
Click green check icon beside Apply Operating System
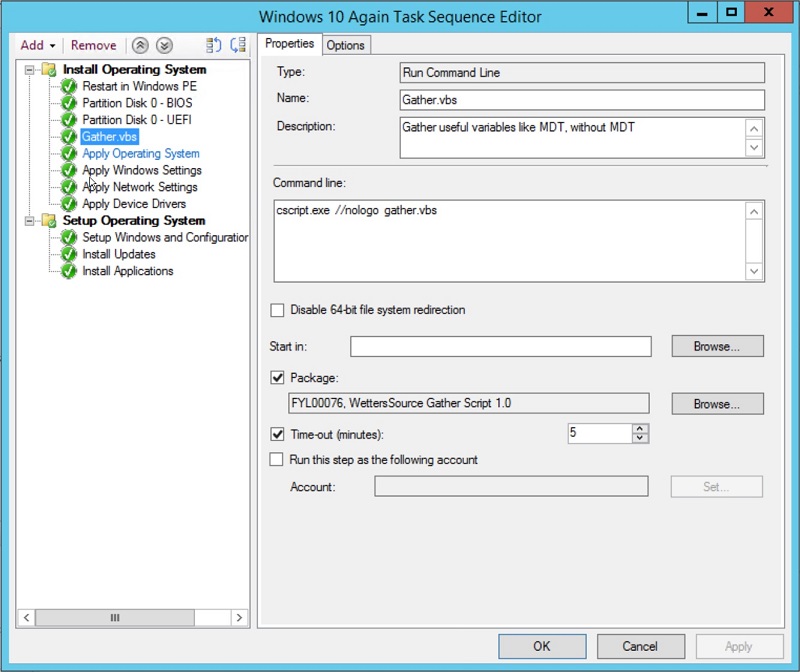click(x=69, y=154)
